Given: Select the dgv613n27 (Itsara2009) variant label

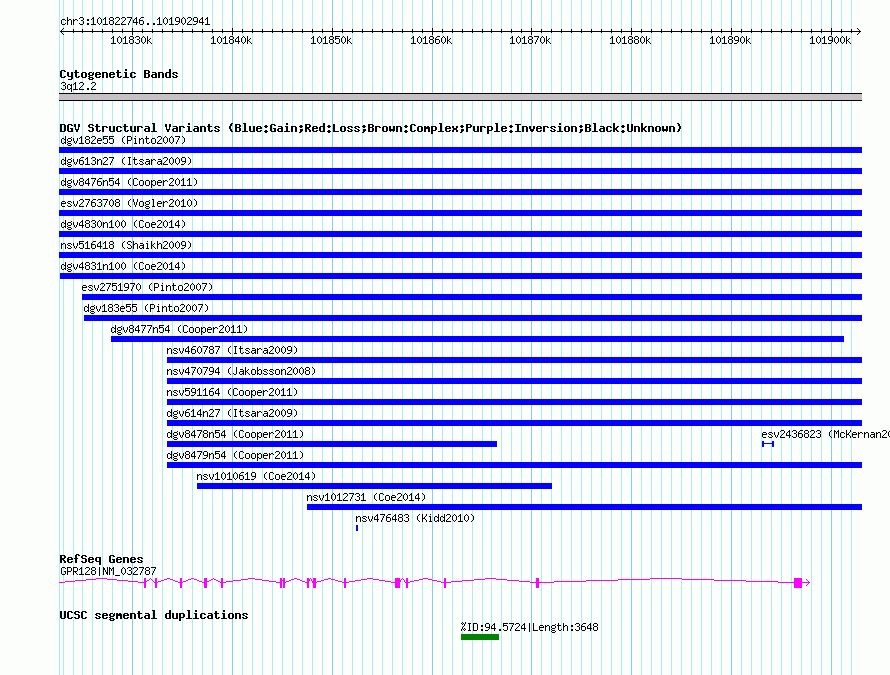Looking at the screenshot, I should tap(126, 161).
